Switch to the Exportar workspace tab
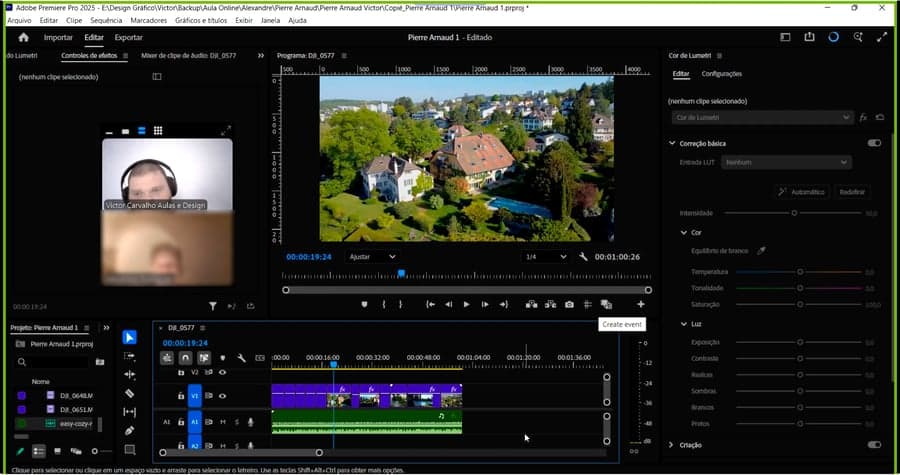The height and width of the screenshot is (475, 900). [129, 37]
